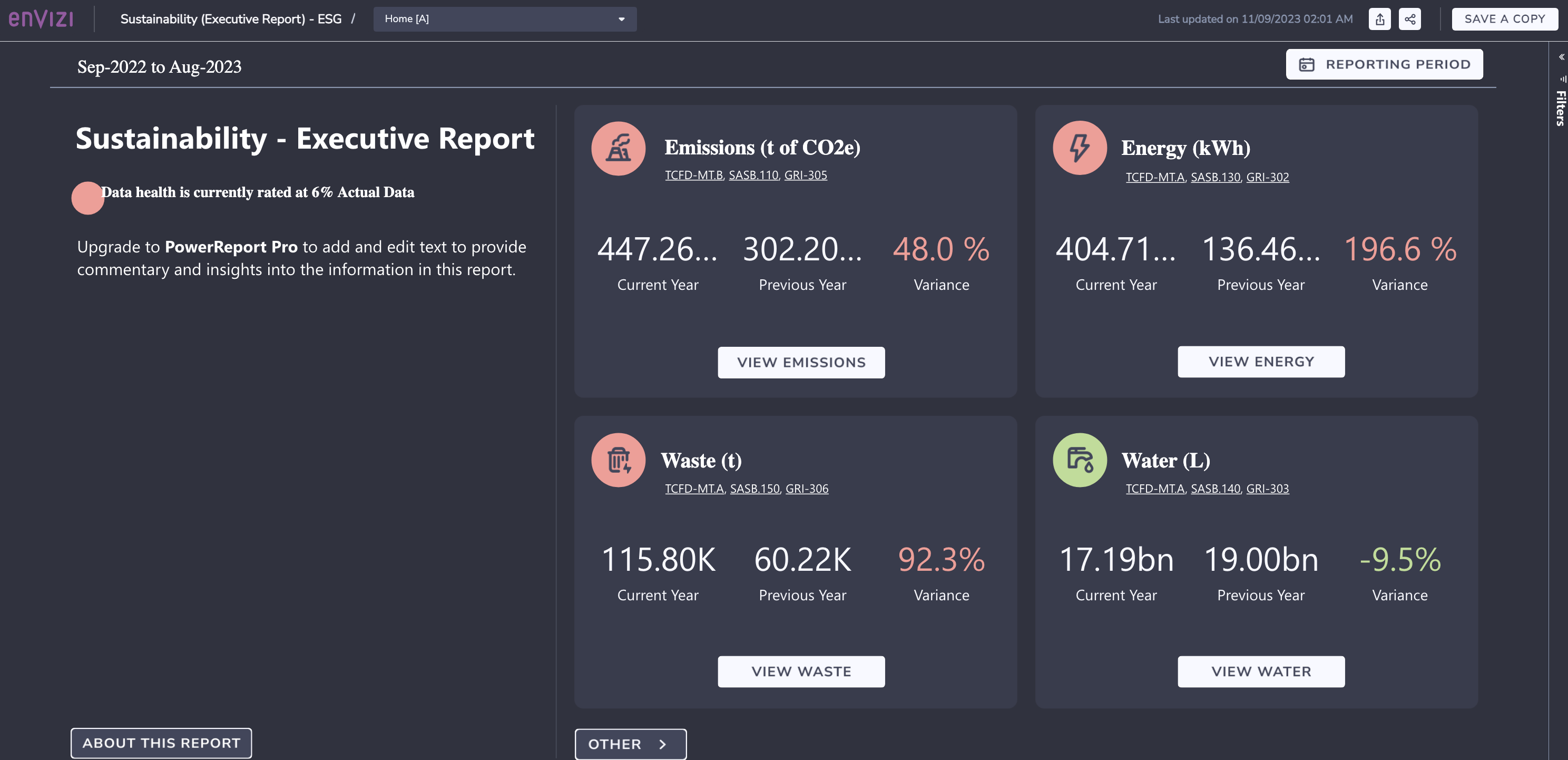Click ABOUT THIS REPORT button
This screenshot has height=760, width=1568.
[x=161, y=743]
